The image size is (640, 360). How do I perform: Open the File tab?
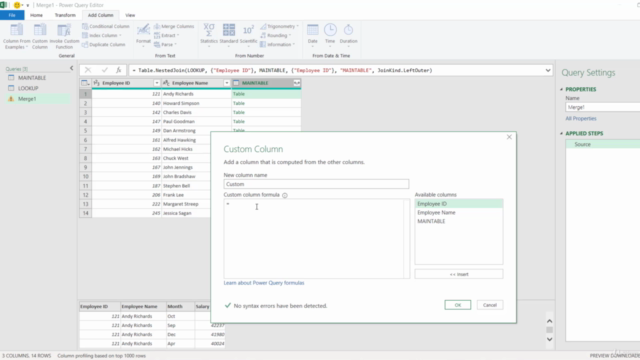point(12,15)
